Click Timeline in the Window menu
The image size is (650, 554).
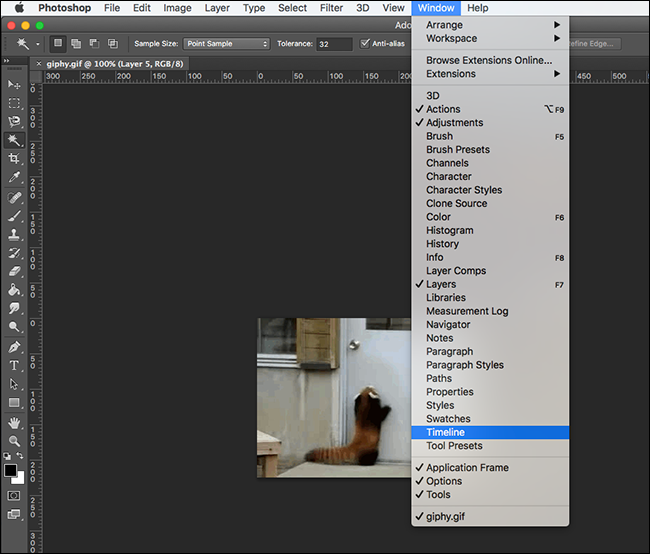pos(445,432)
